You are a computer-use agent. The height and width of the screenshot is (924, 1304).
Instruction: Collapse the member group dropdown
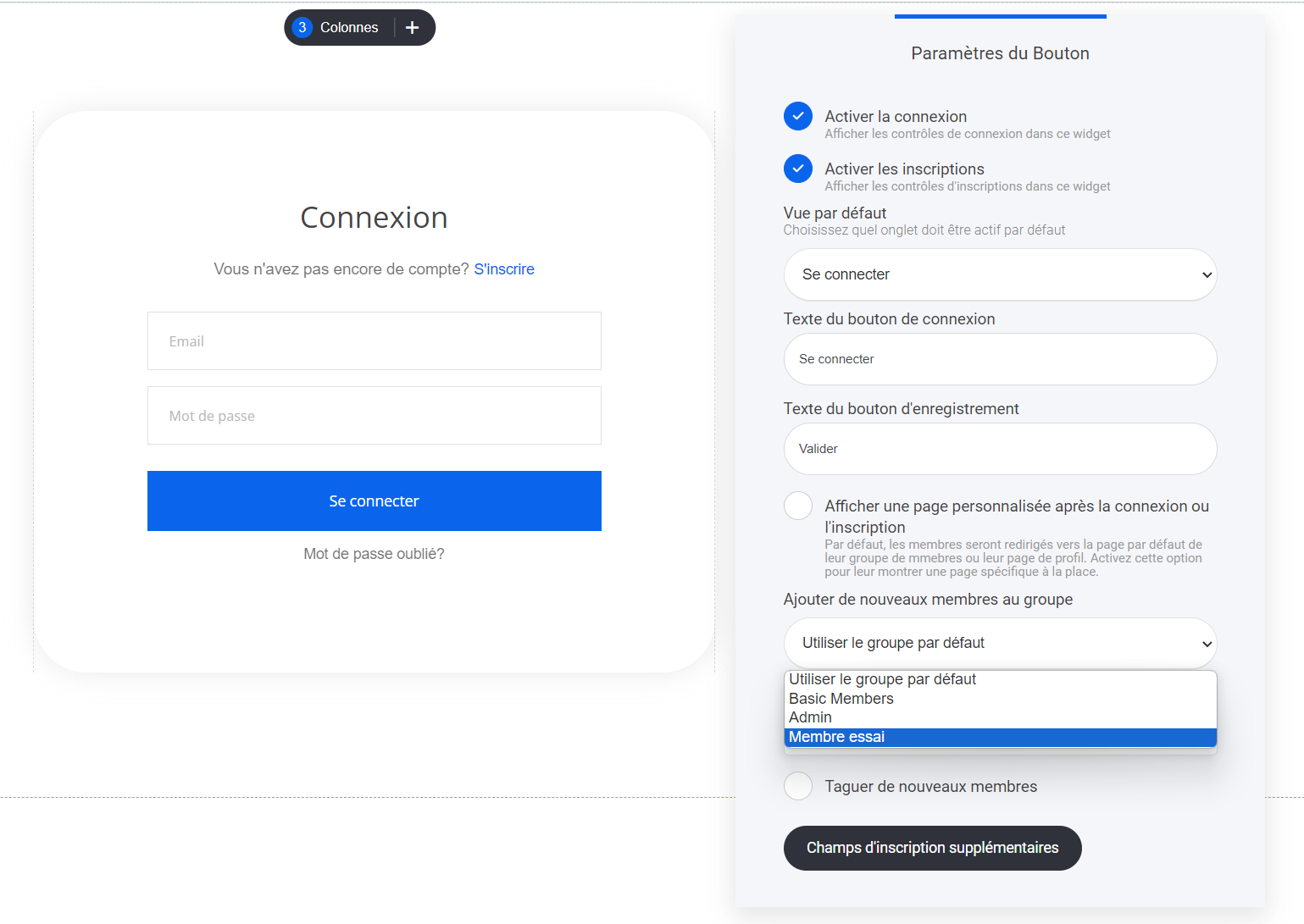pos(1000,643)
